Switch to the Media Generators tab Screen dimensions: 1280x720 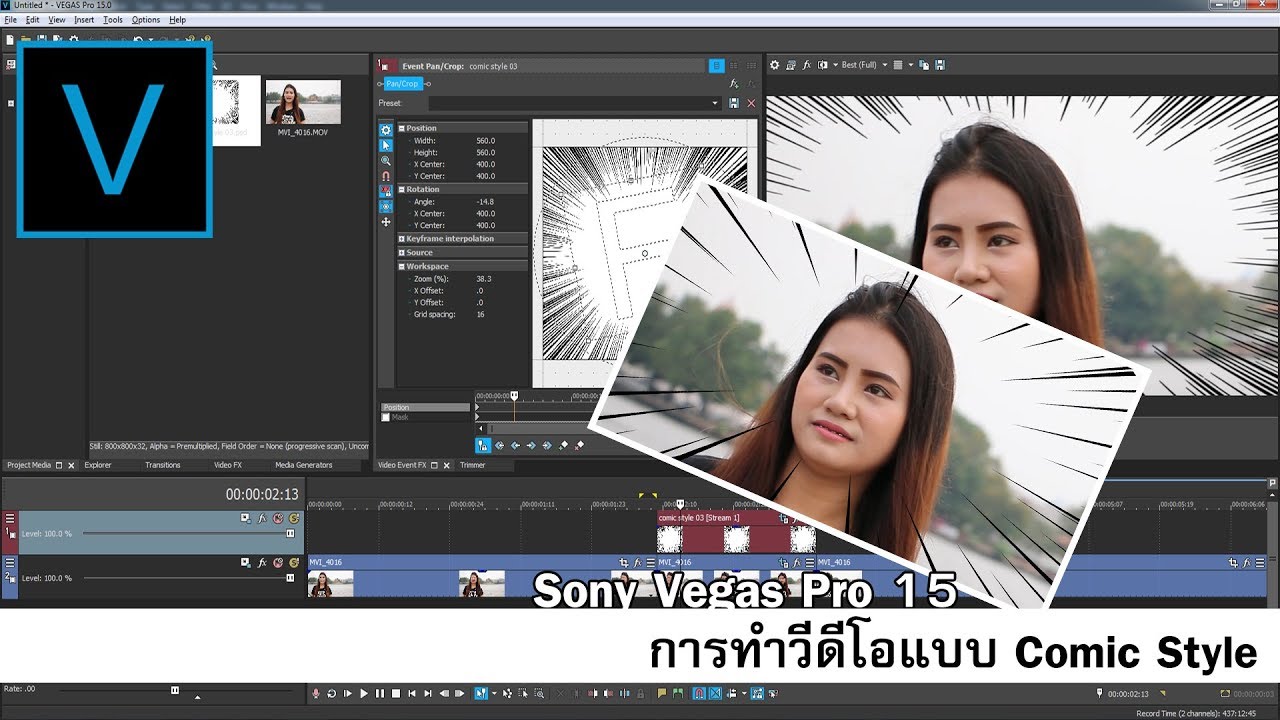point(304,465)
